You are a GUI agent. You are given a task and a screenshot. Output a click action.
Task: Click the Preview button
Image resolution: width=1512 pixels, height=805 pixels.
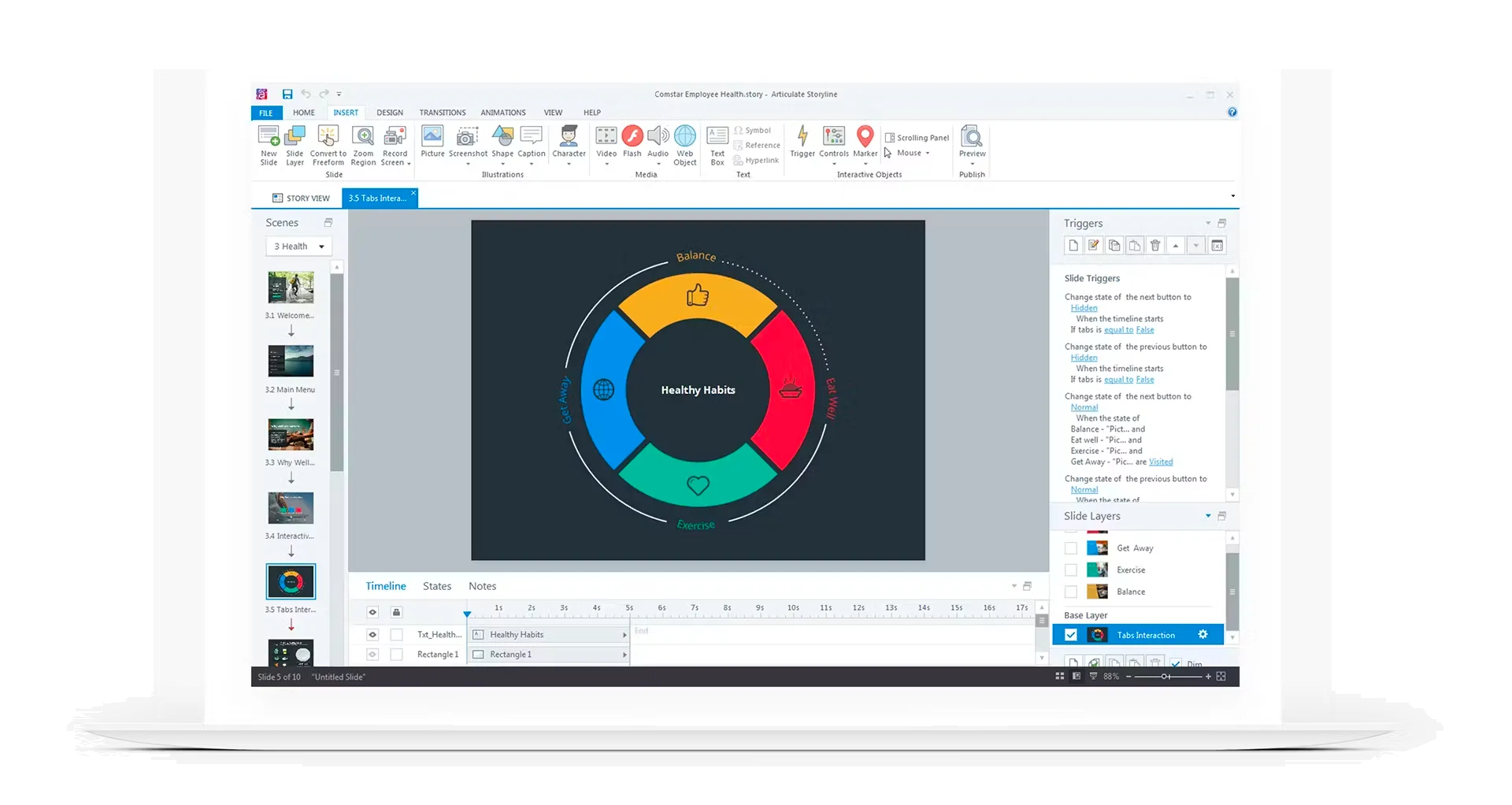[972, 146]
